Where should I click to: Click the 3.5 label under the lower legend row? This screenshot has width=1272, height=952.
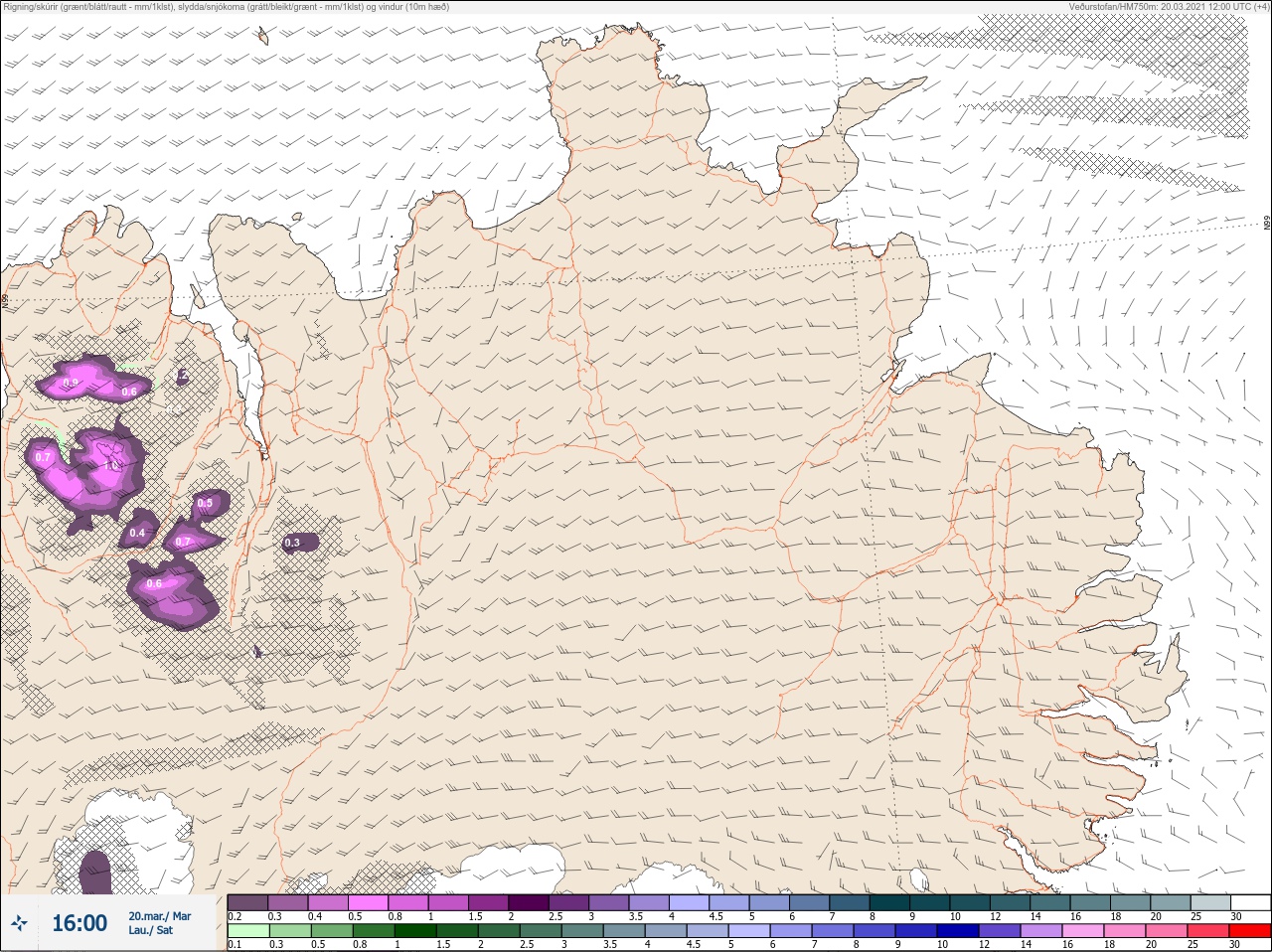point(610,944)
